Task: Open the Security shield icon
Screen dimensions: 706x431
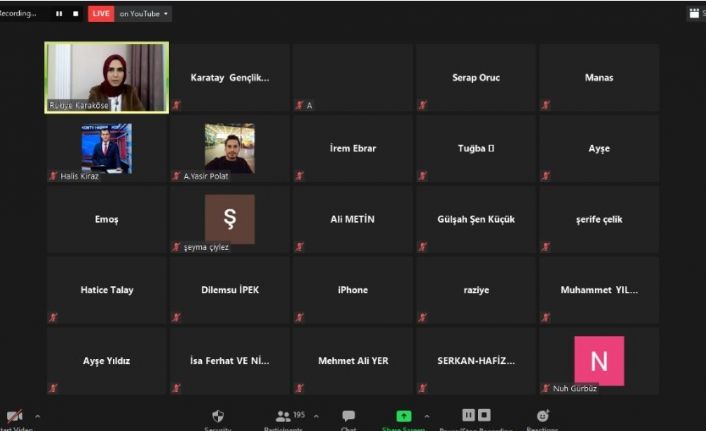Action: click(x=218, y=416)
